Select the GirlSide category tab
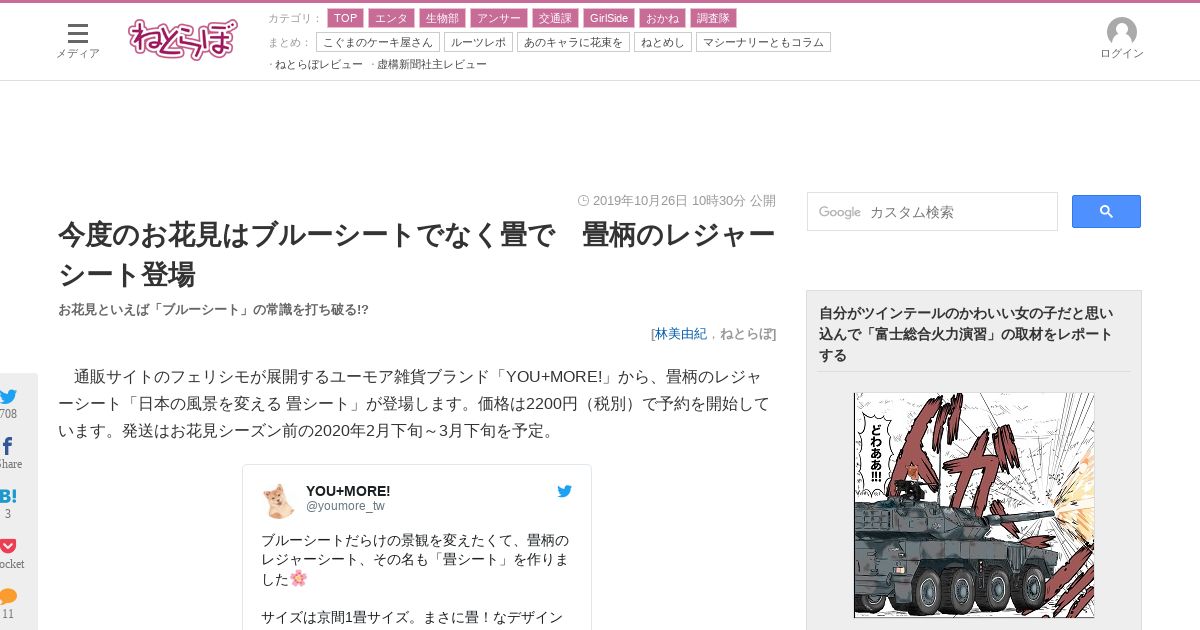The image size is (1200, 630). tap(609, 18)
